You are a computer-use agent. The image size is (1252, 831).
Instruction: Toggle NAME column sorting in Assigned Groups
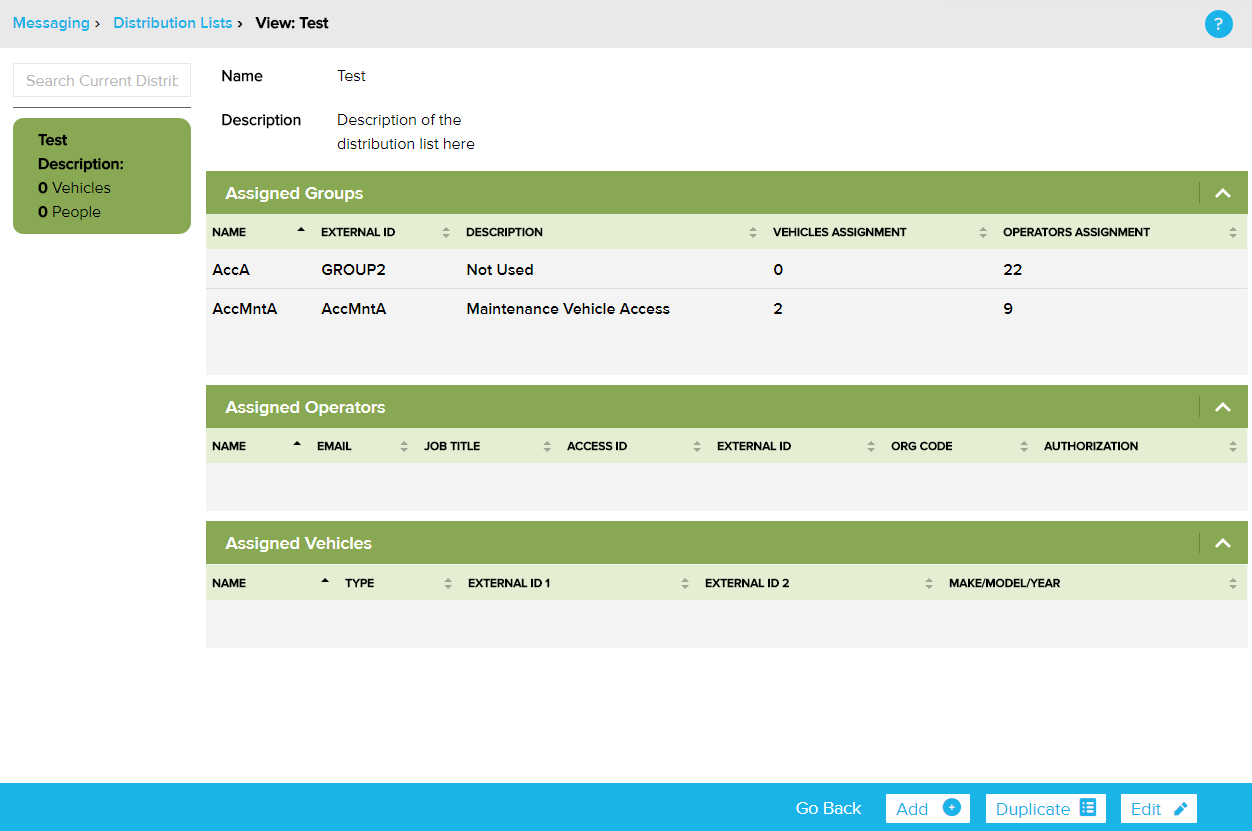click(x=300, y=228)
